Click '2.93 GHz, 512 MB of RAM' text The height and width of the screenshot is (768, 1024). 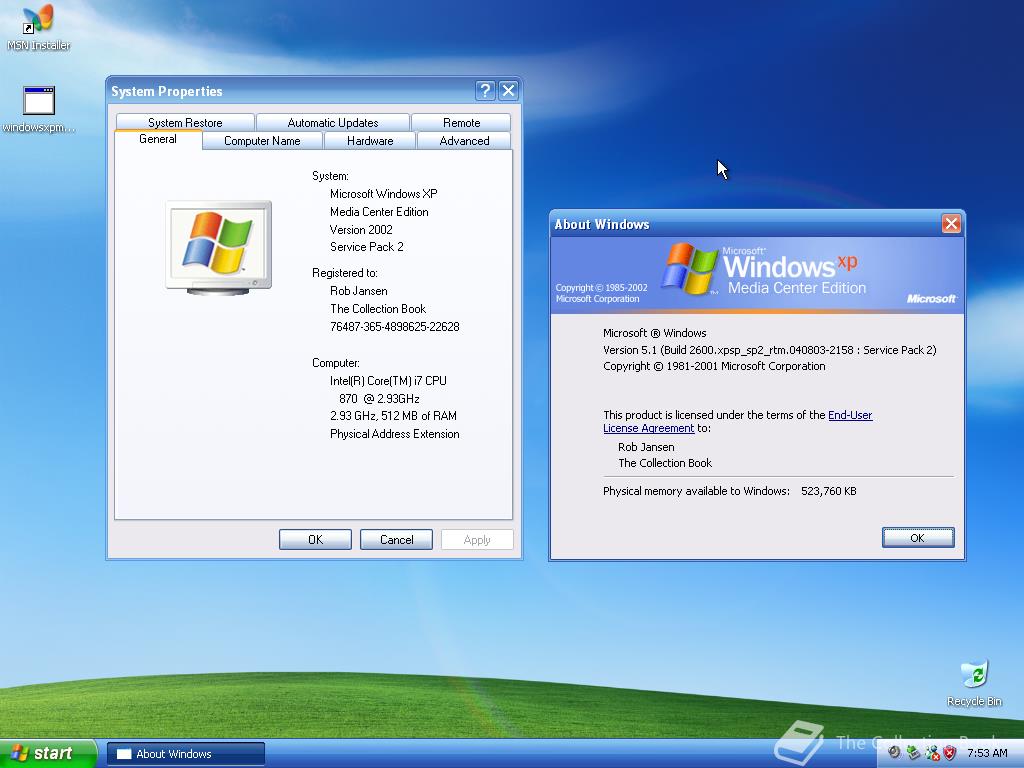pos(393,415)
